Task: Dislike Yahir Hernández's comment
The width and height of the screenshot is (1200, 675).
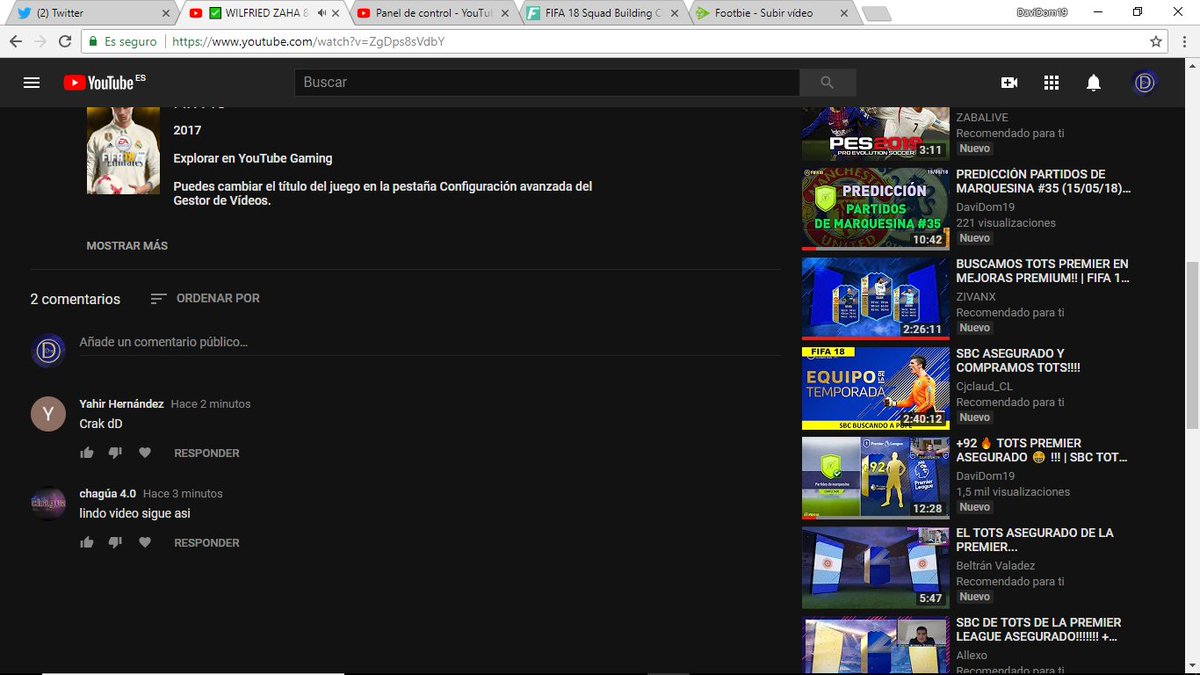Action: [115, 453]
